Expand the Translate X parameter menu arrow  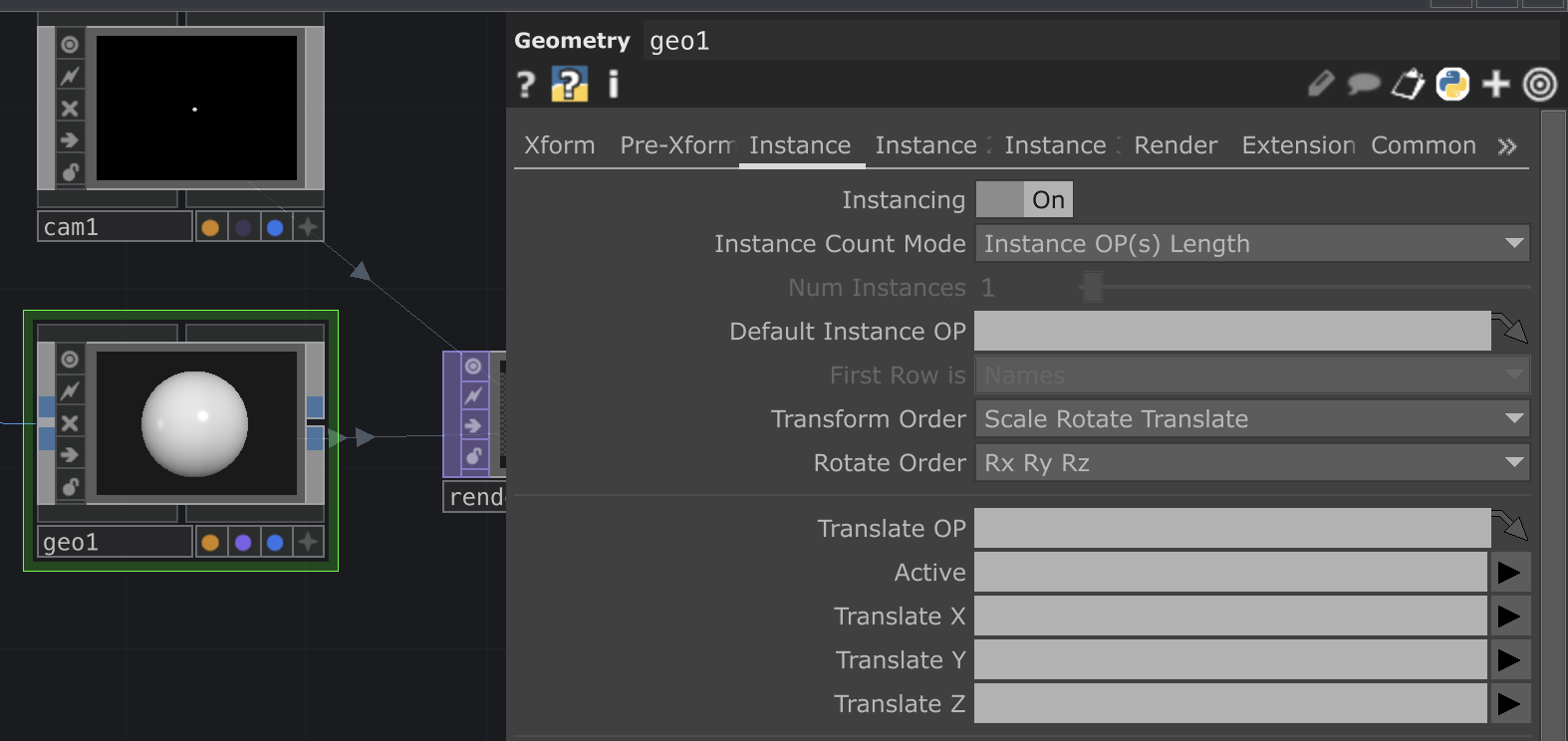tap(1510, 617)
